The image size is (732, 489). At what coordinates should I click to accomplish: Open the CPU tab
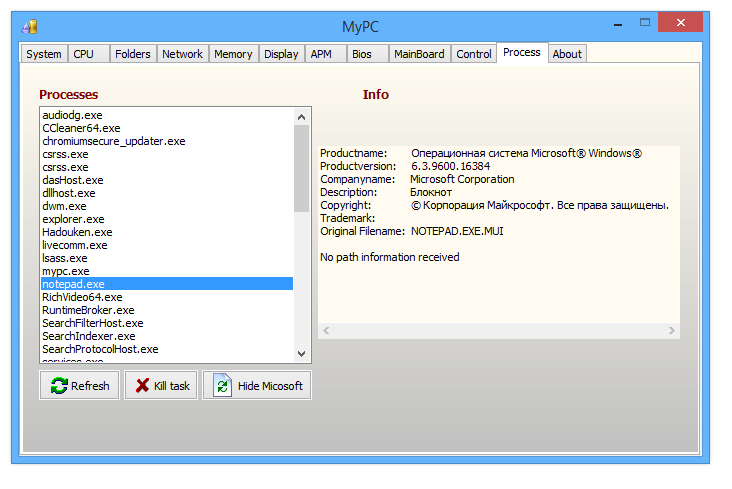89,54
